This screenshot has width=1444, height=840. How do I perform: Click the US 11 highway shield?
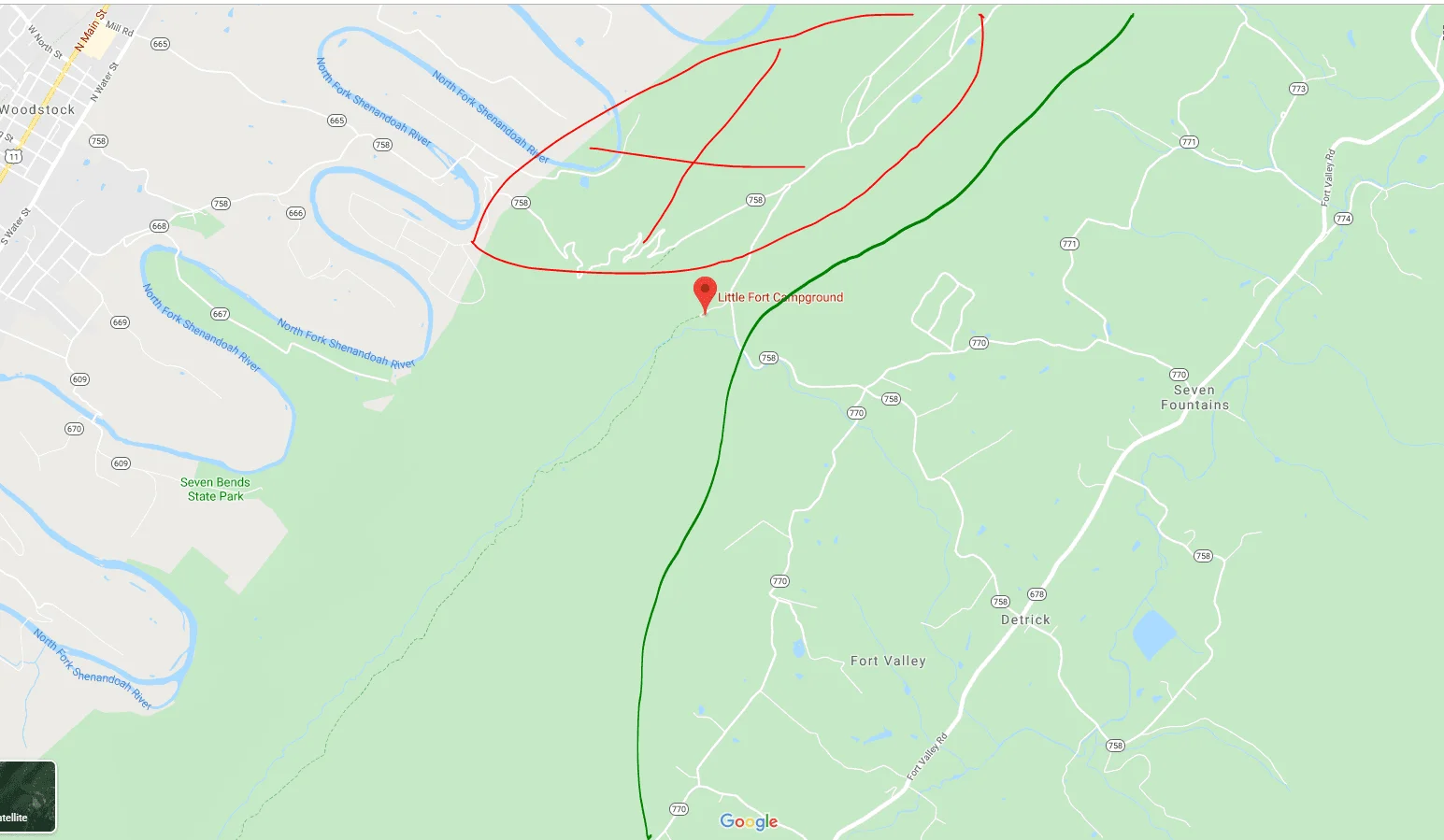pos(13,156)
